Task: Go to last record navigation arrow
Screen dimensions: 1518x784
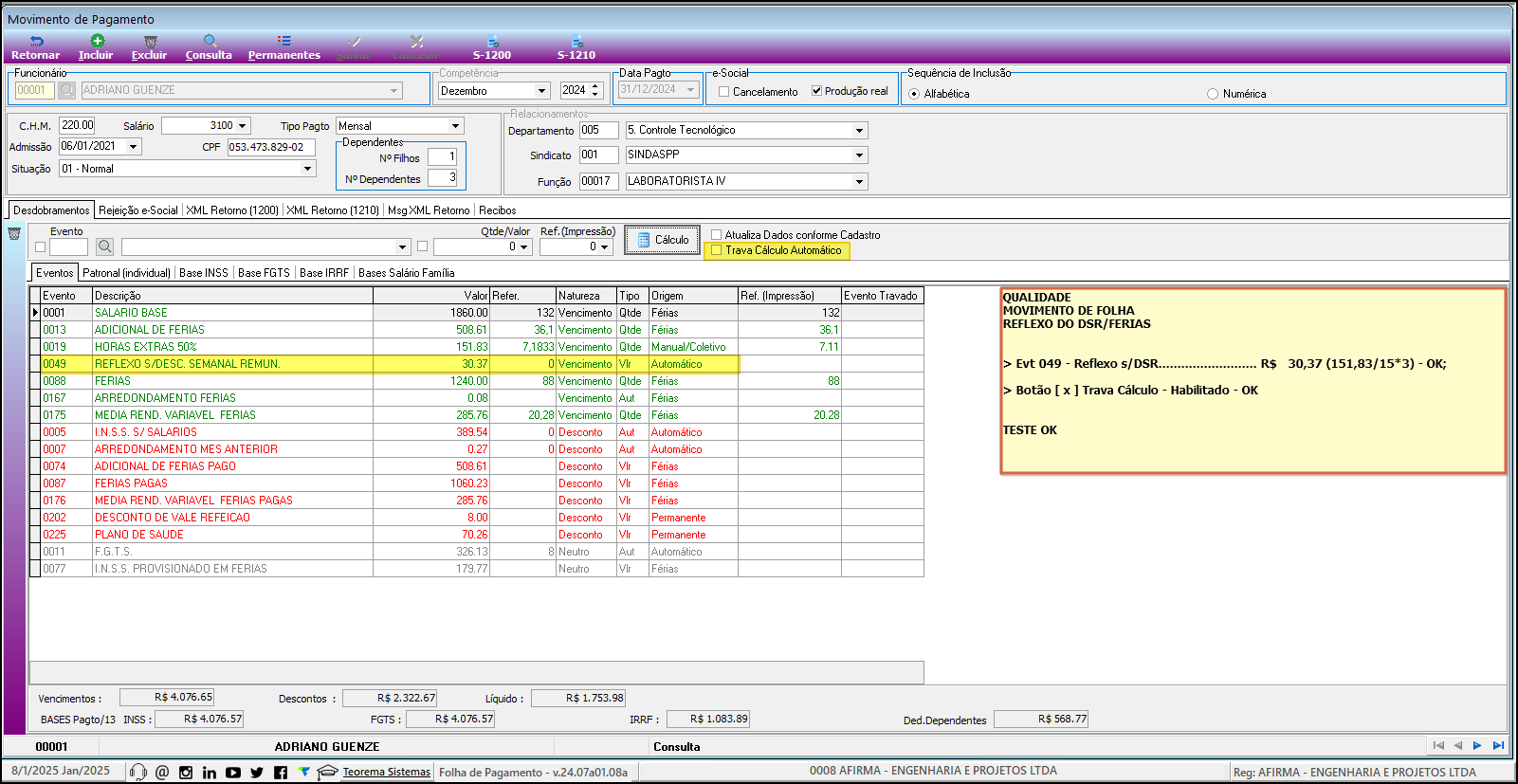Action: point(1498,746)
